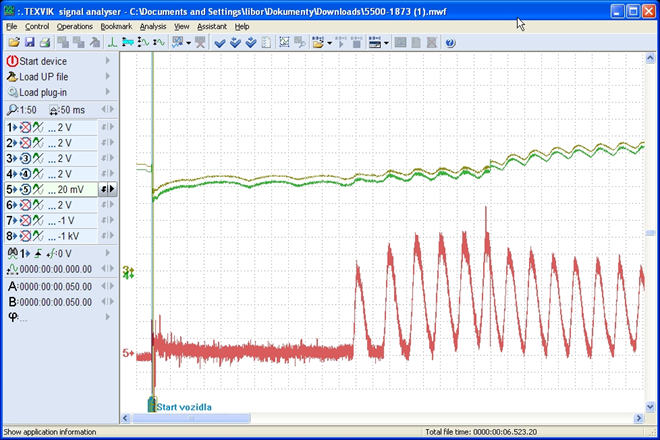
Task: Open the Analysis menu
Action: [x=153, y=27]
